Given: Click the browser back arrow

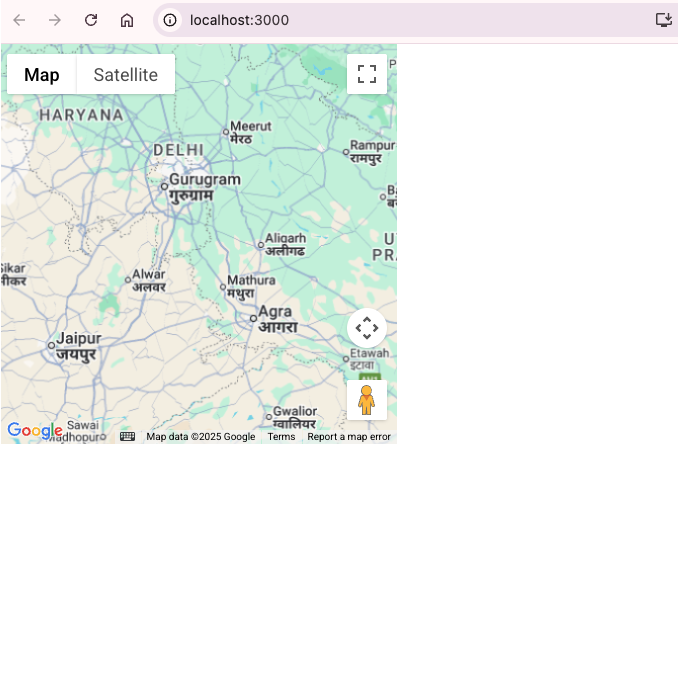Looking at the screenshot, I should point(19,20).
